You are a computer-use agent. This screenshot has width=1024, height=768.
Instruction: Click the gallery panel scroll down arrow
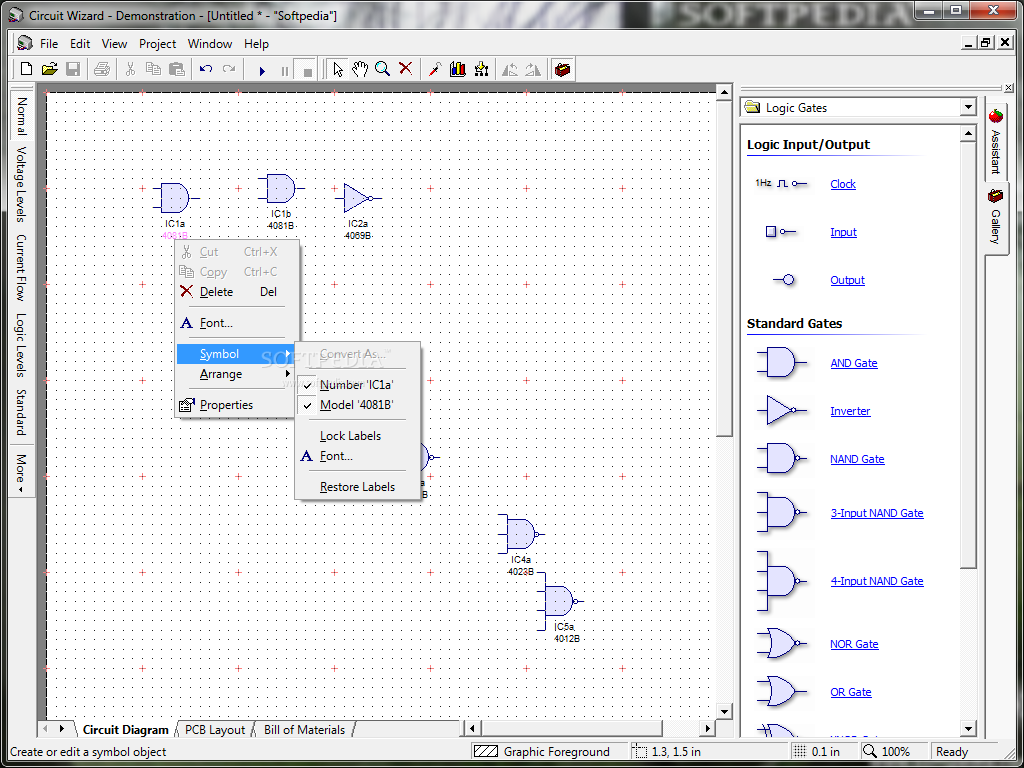[x=968, y=728]
